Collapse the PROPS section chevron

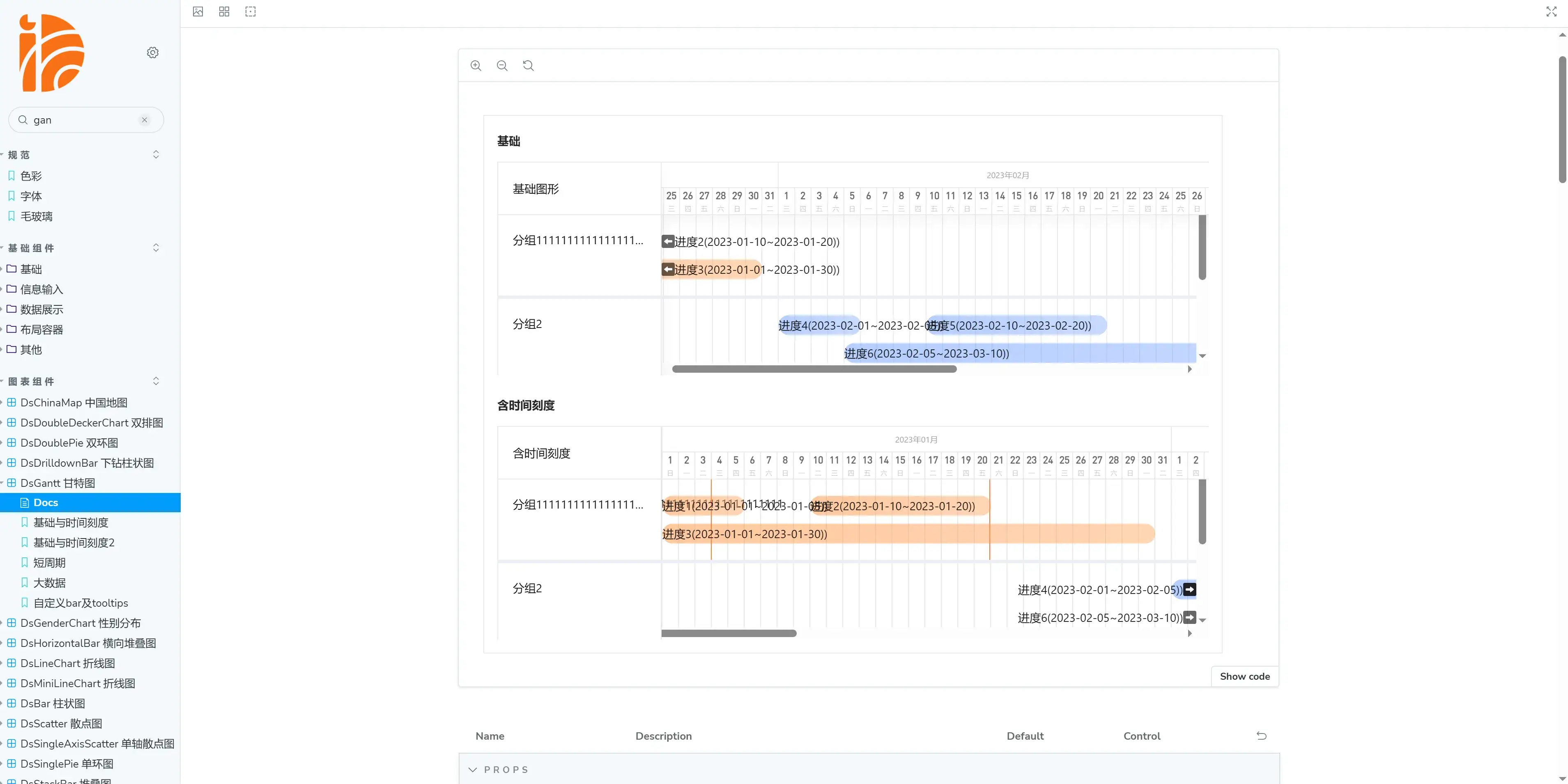[x=472, y=769]
